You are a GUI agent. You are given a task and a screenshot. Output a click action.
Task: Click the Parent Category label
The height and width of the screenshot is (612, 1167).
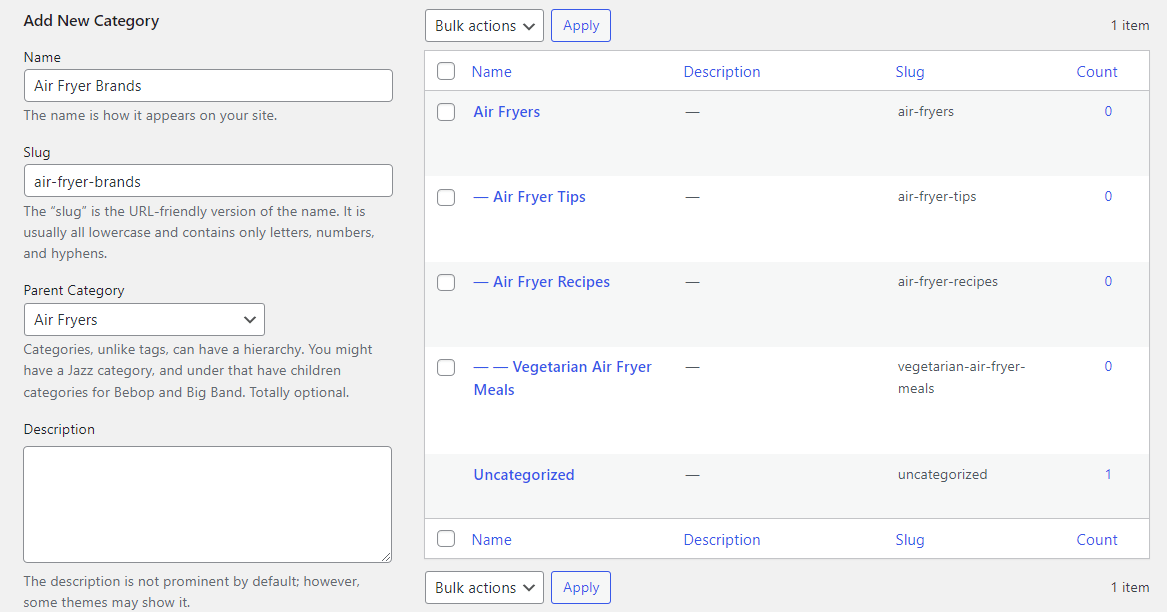coord(74,290)
